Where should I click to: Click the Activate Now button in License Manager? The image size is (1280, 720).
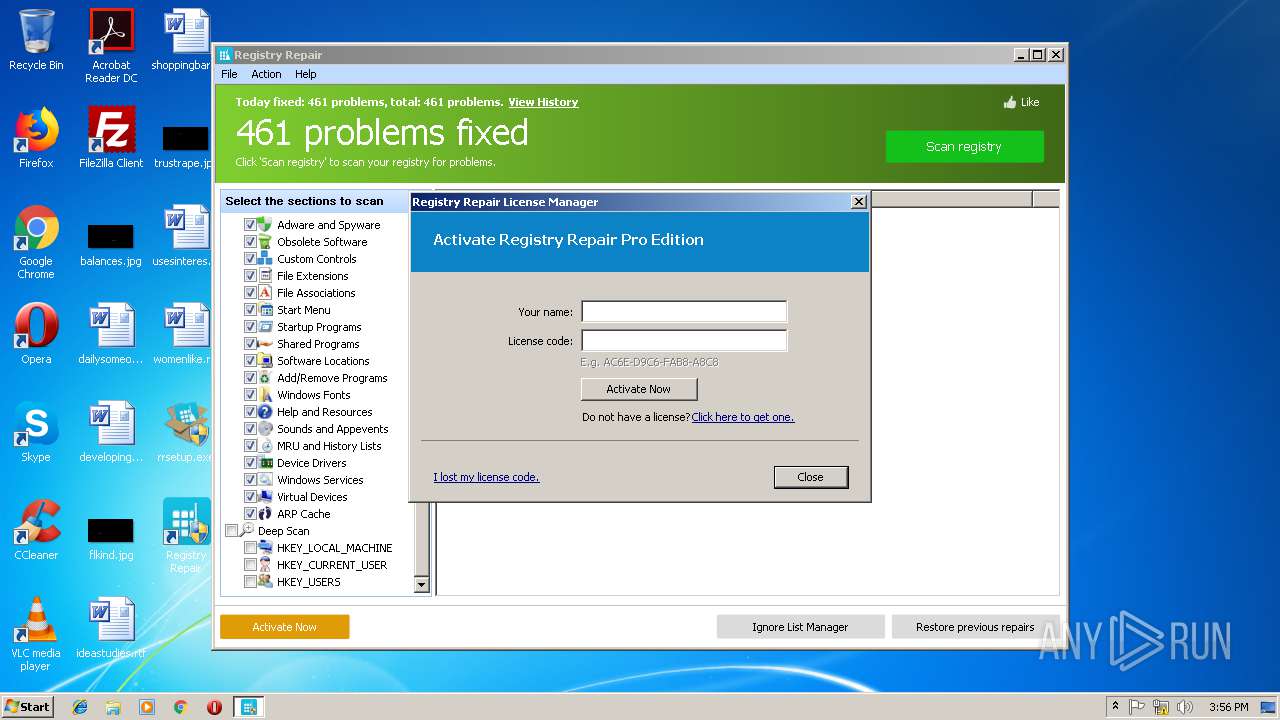(x=639, y=389)
